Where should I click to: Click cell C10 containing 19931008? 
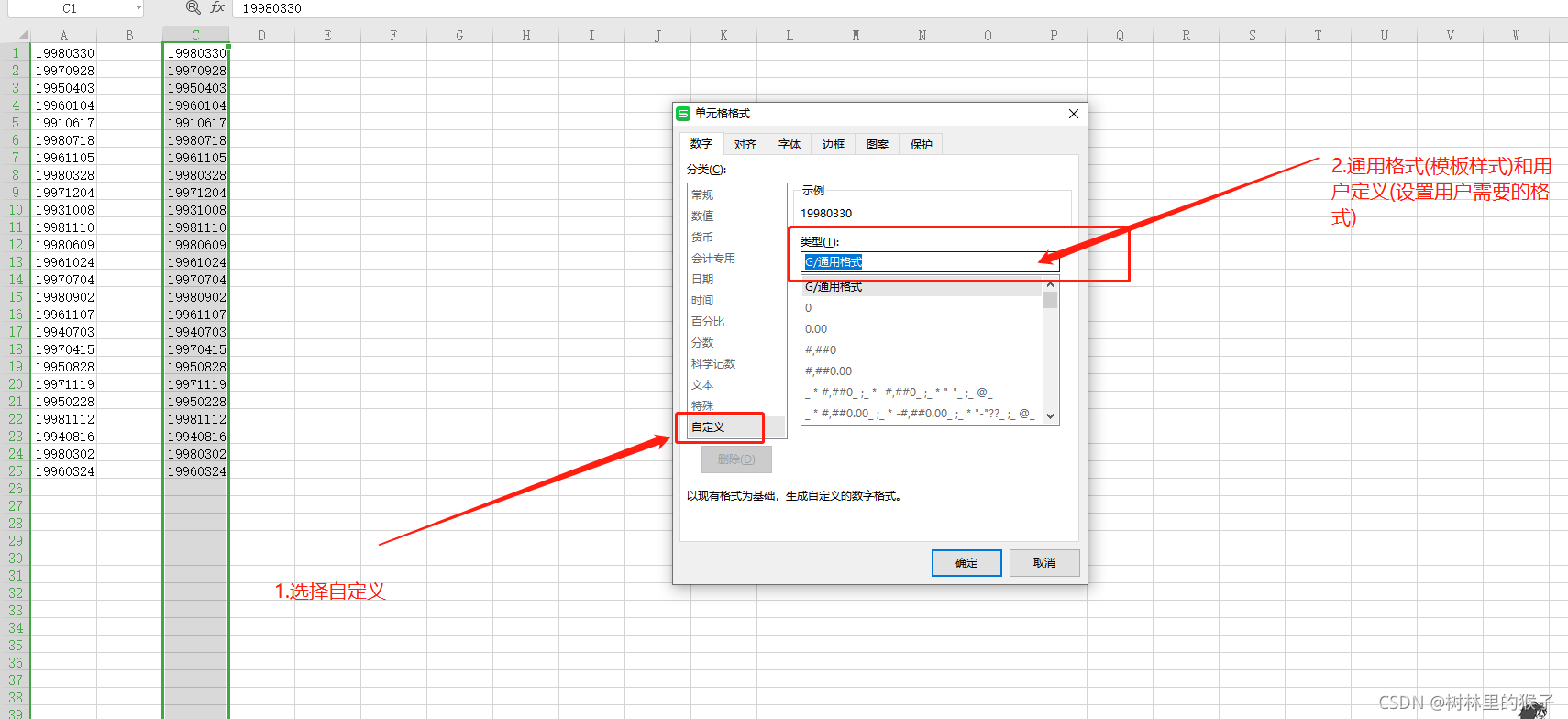coord(196,210)
